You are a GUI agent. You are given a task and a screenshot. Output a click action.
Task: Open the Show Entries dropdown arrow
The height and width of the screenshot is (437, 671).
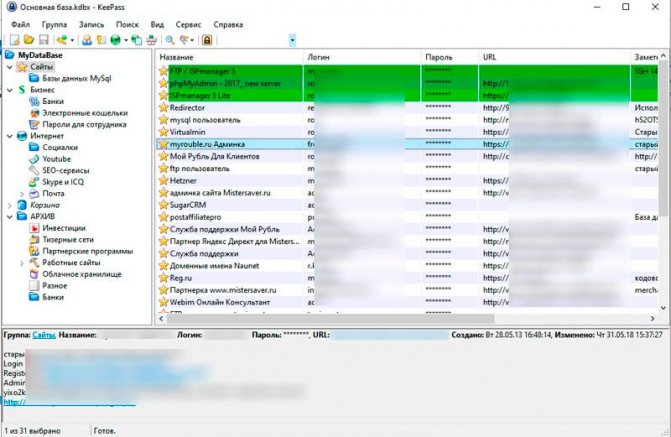(193, 40)
